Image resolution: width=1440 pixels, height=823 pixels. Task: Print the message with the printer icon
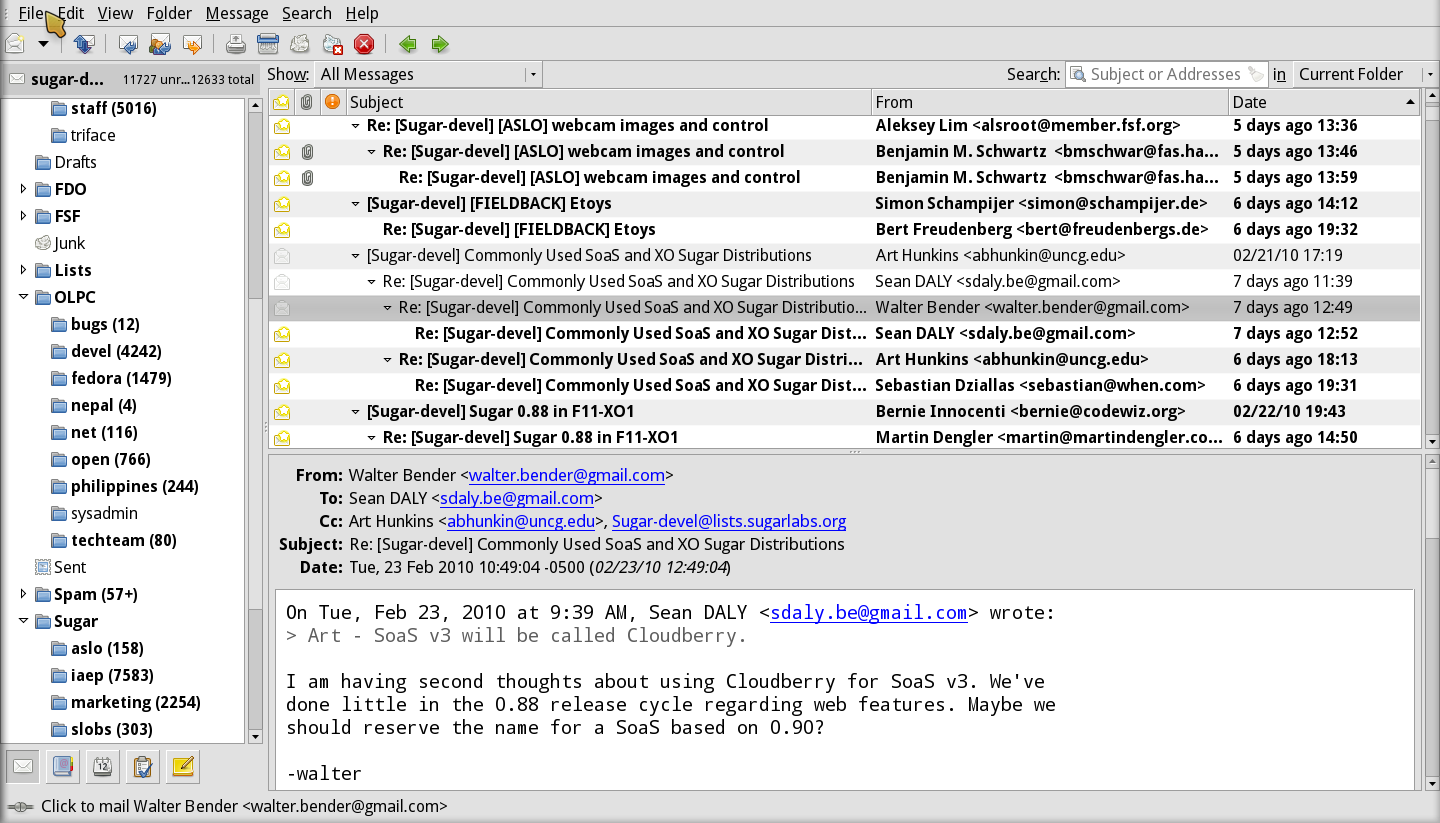pyautogui.click(x=235, y=44)
